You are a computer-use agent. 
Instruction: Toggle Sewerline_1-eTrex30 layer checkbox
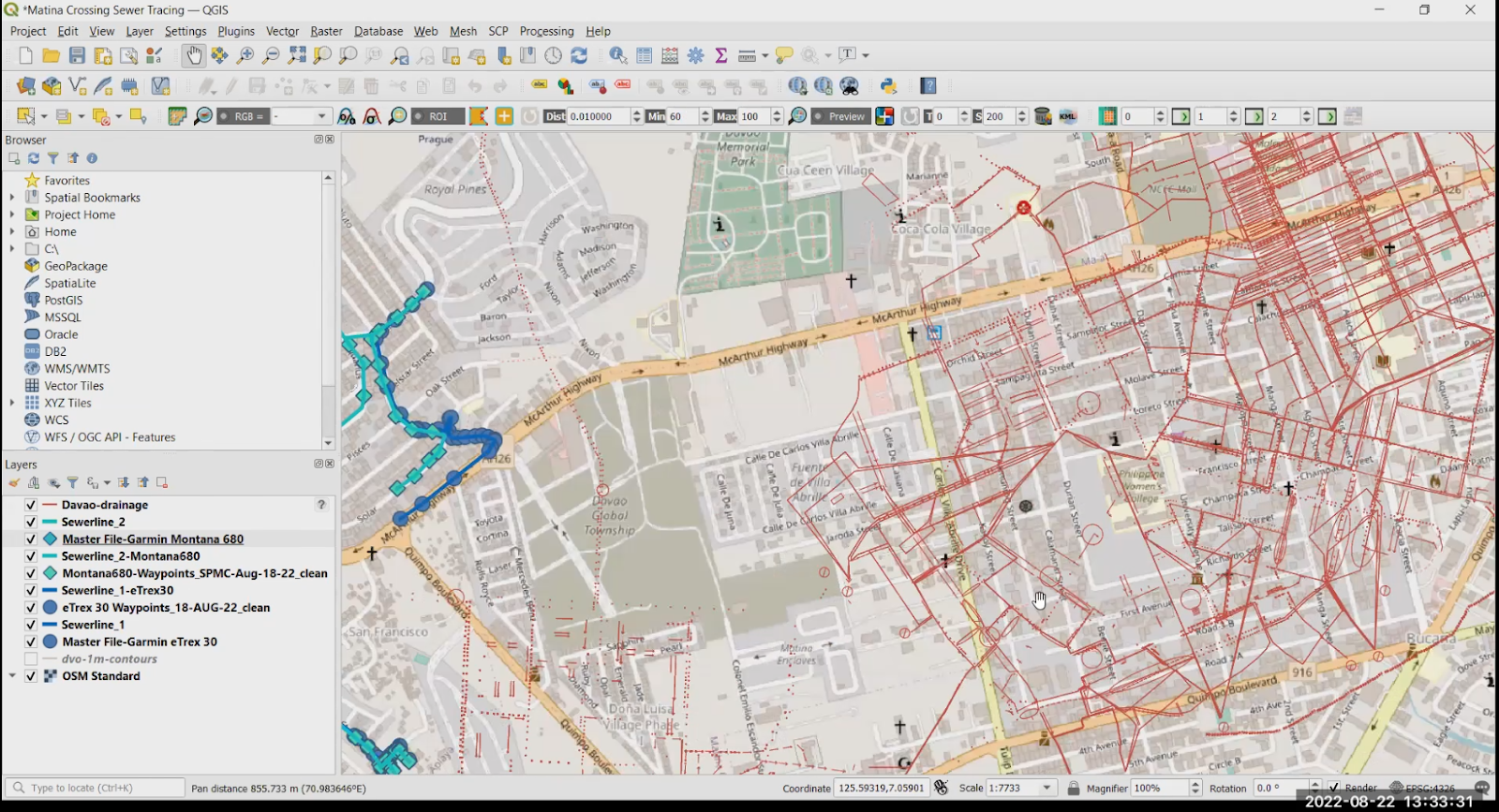(x=31, y=591)
